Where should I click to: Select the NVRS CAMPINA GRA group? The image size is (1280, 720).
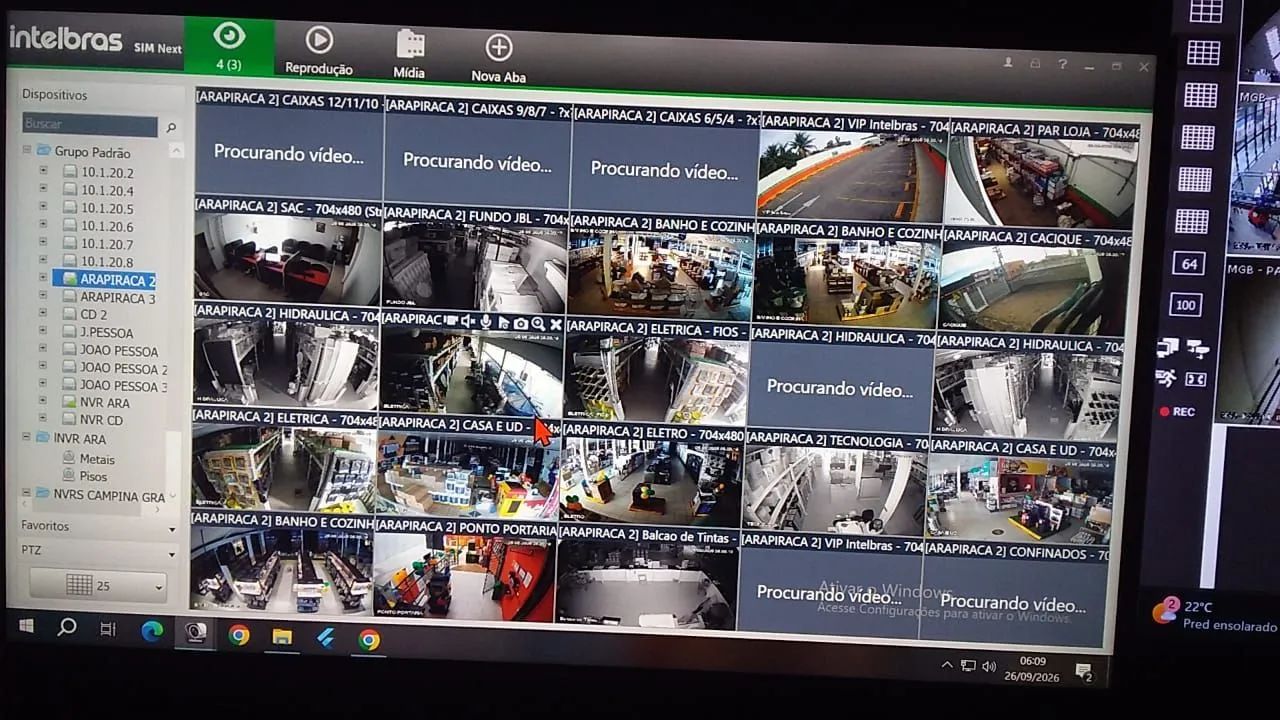(100, 495)
